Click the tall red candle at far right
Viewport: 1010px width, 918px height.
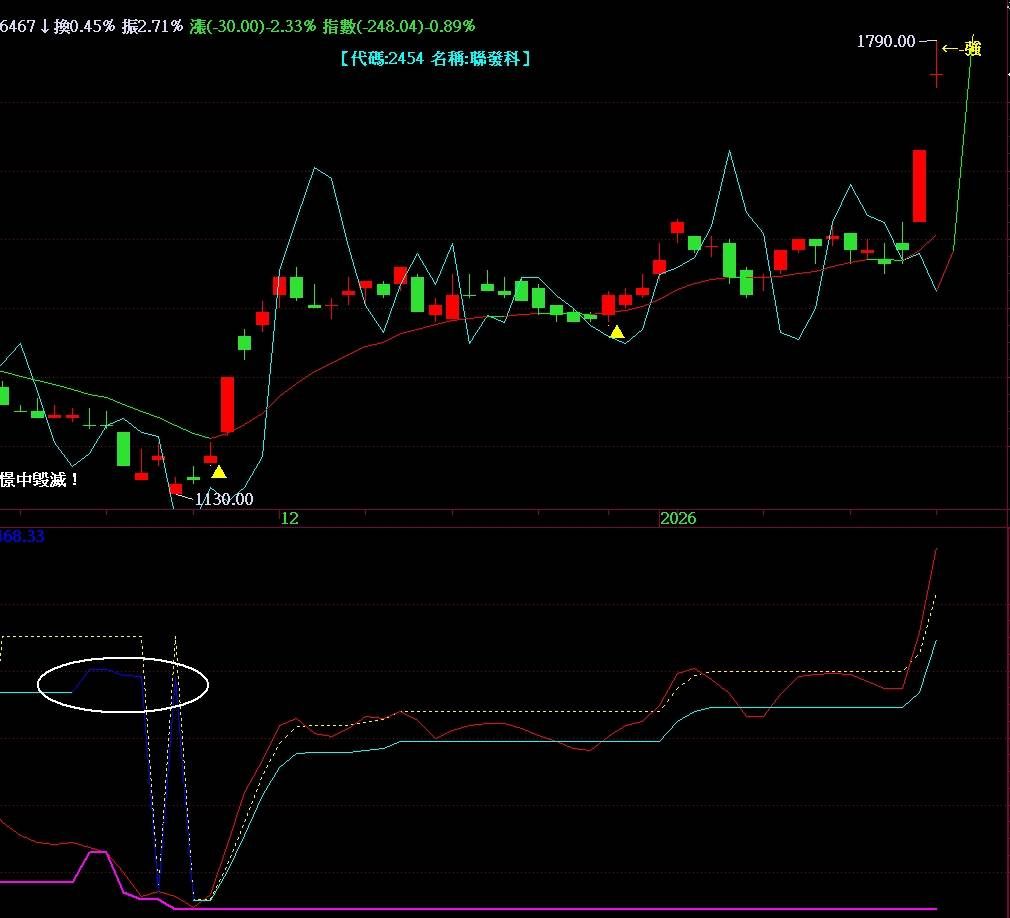tap(919, 186)
